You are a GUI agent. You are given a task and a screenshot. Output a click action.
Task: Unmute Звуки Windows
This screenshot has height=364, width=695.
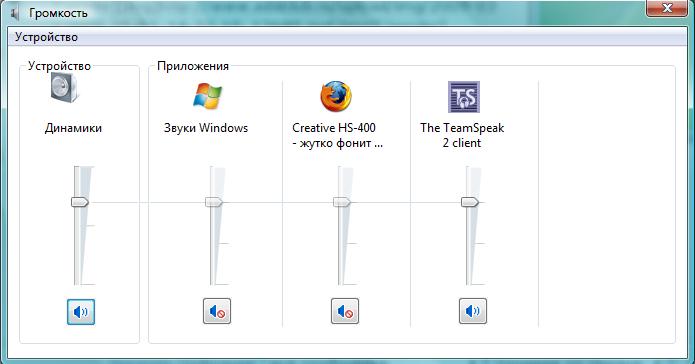(x=217, y=311)
